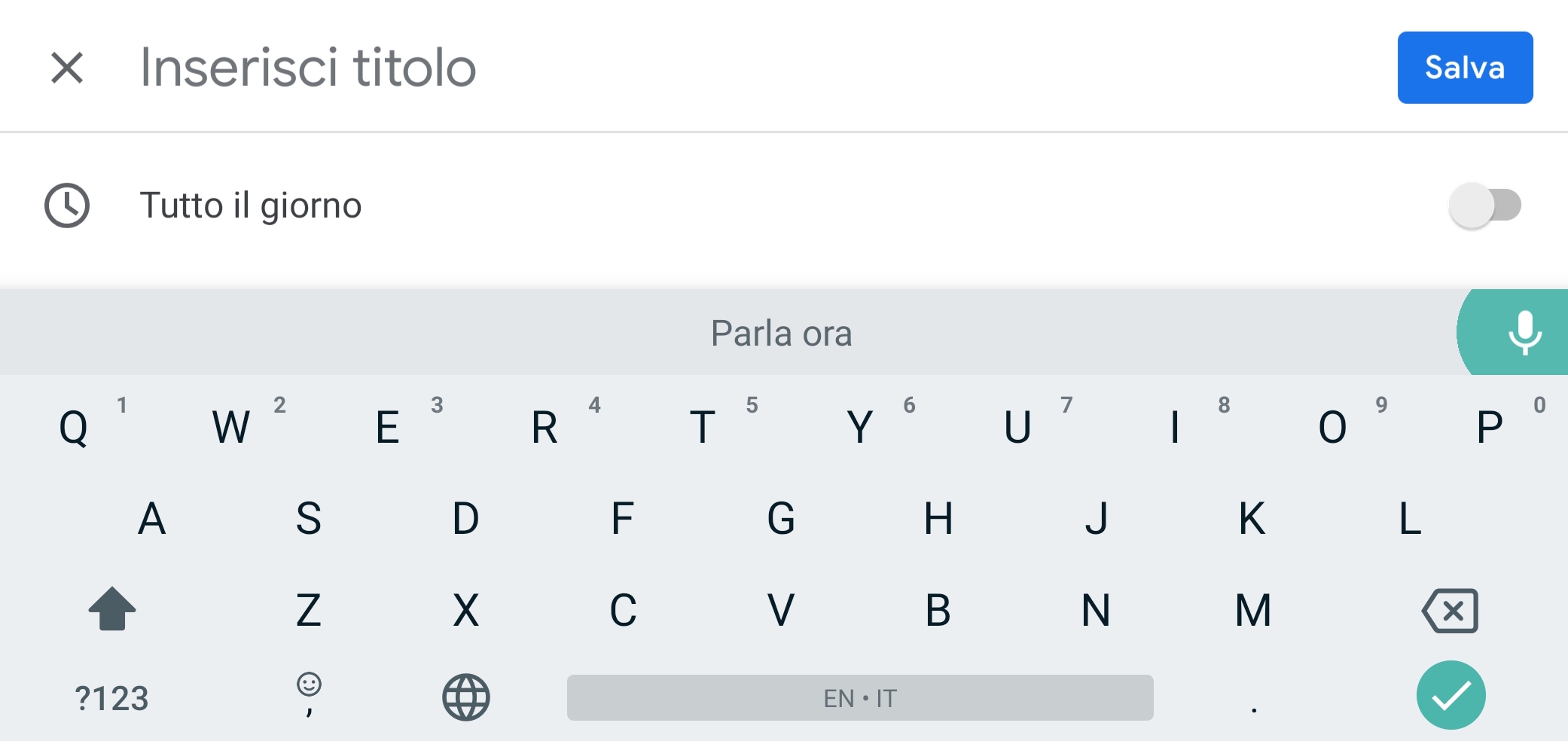Viewport: 1568px width, 741px height.
Task: Tap the emoji comma key
Action: [x=309, y=694]
